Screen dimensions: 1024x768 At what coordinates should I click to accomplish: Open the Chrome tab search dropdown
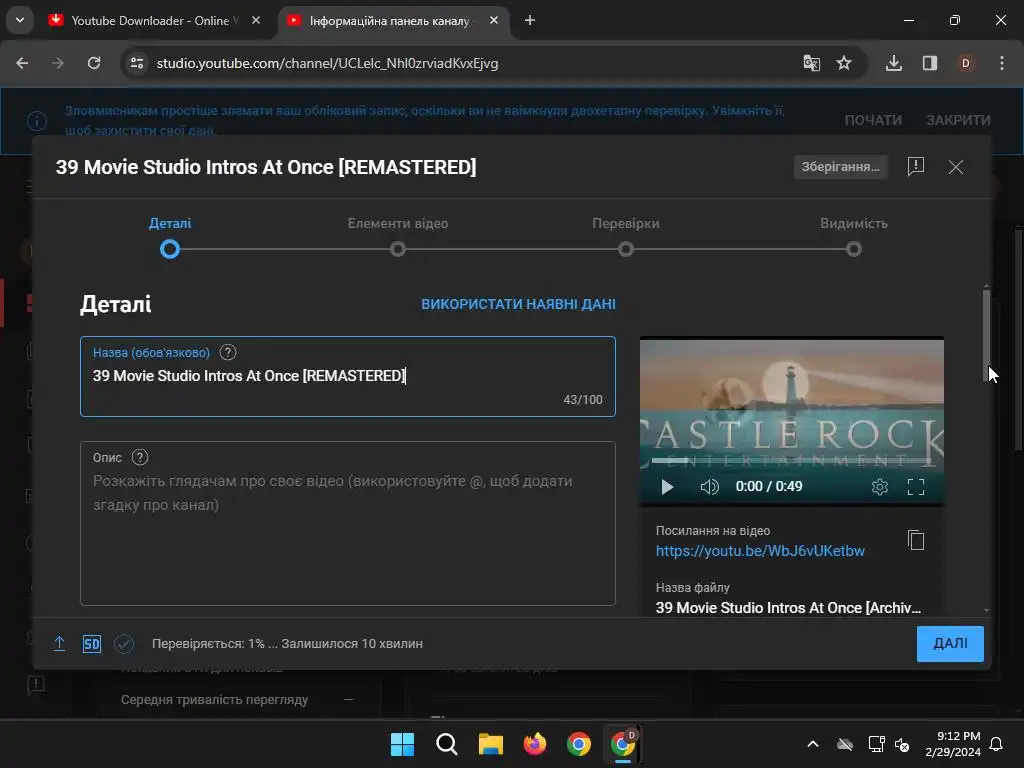click(19, 20)
